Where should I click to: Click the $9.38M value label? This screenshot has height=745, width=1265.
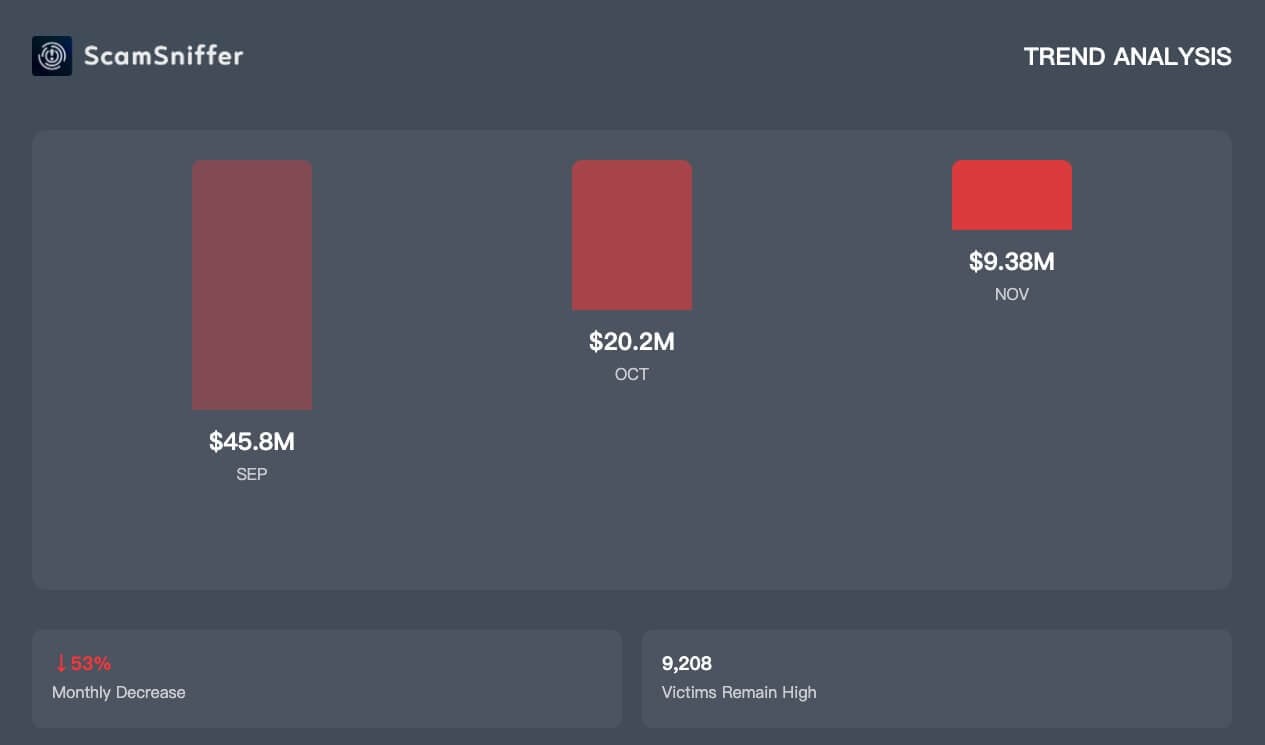(1012, 262)
